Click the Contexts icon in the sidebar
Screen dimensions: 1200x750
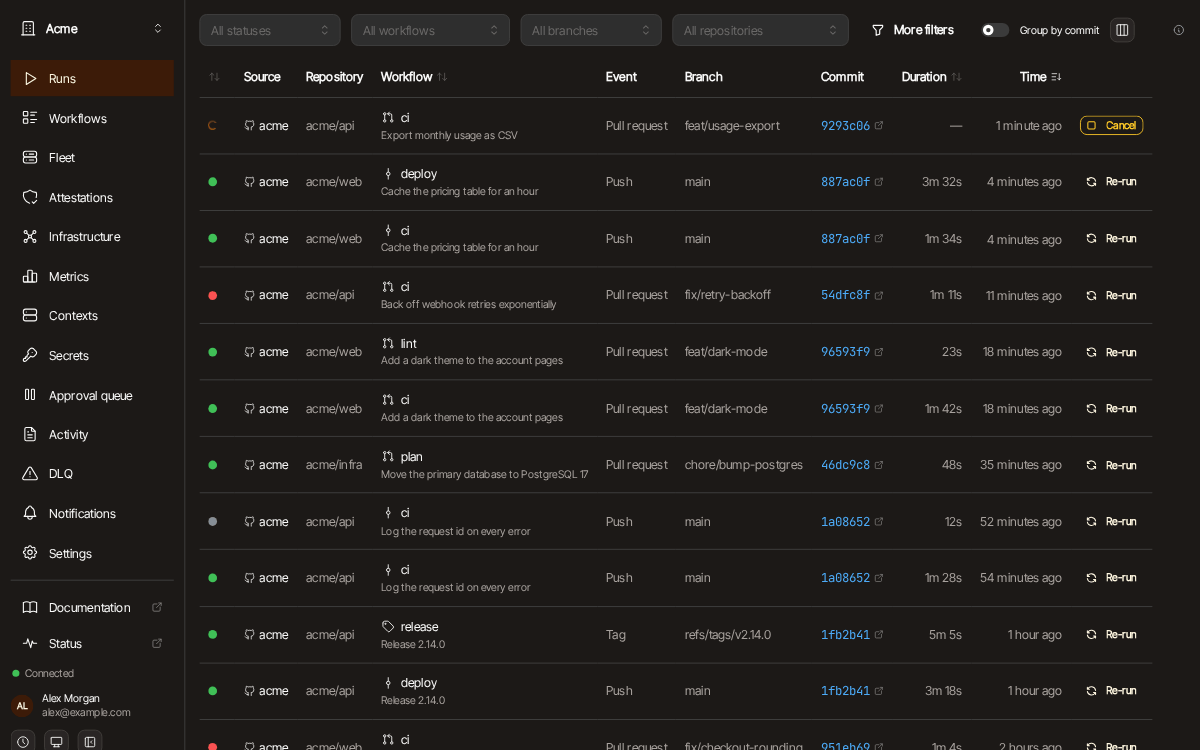30,315
